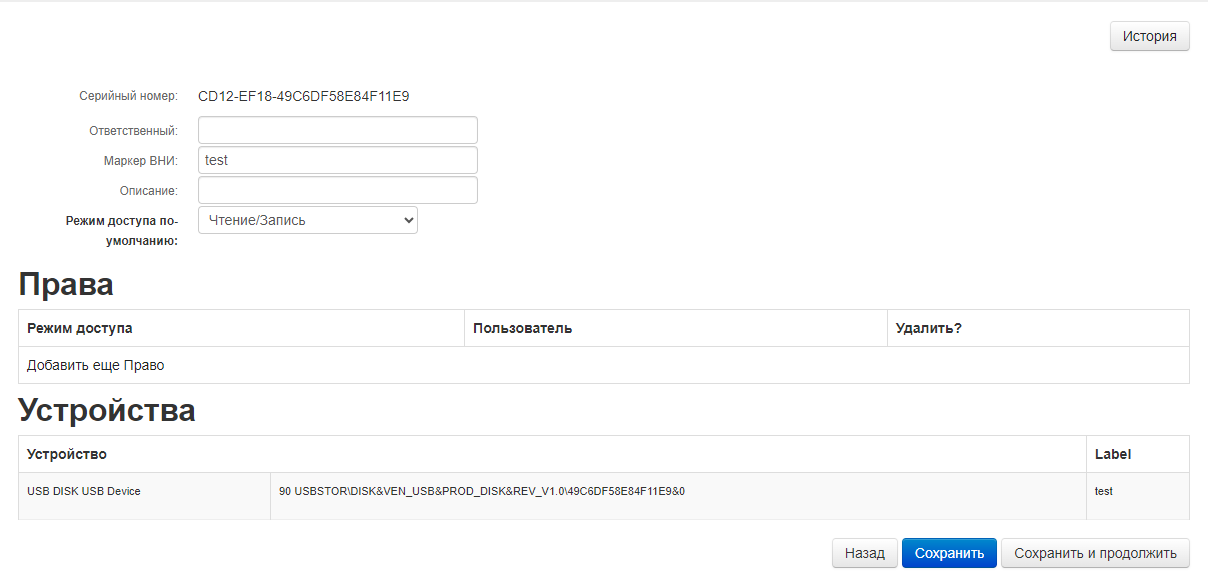This screenshot has width=1208, height=587.
Task: Focus the Маркер ВНИ field containing test
Action: (x=337, y=160)
